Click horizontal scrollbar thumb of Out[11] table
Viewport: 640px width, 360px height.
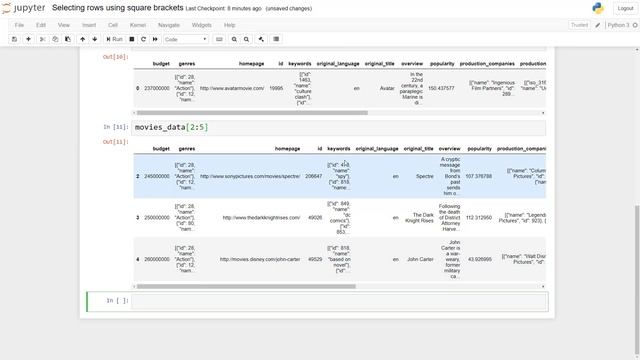(x=246, y=287)
